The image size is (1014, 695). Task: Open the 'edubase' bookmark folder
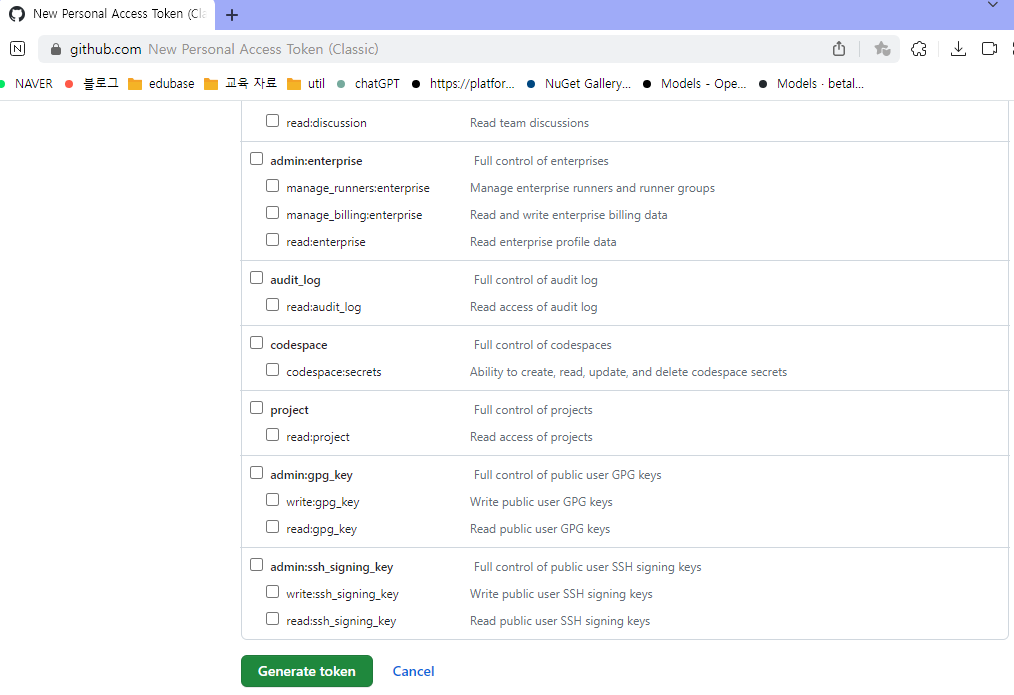(x=161, y=83)
